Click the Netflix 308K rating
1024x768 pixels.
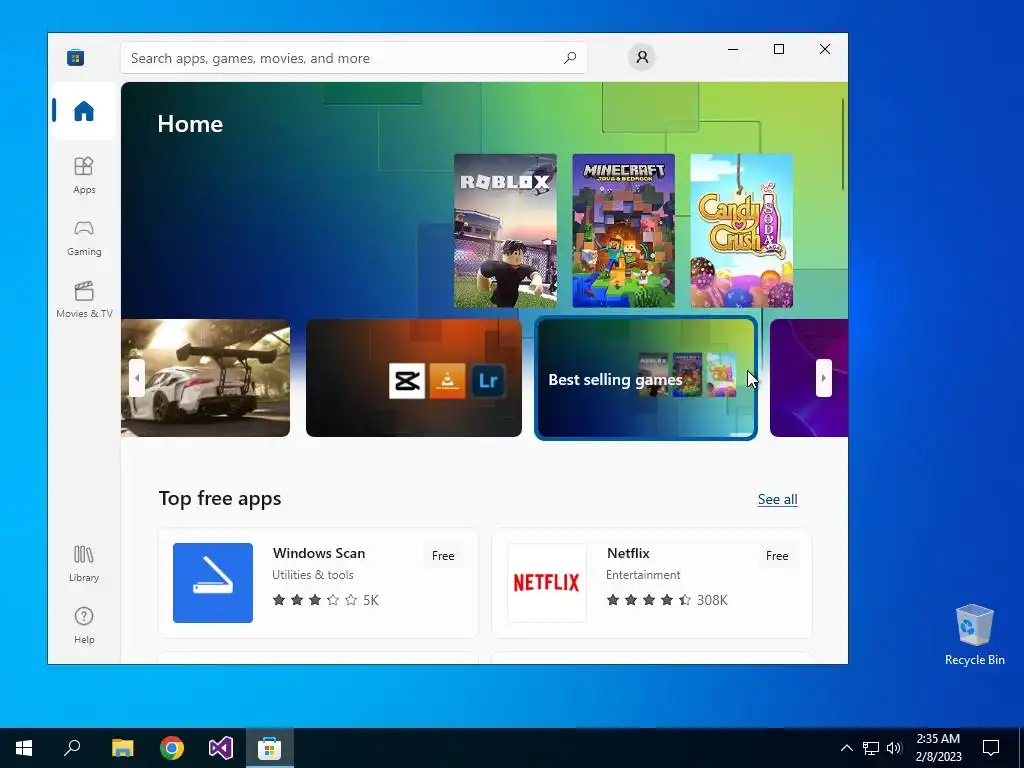[667, 600]
